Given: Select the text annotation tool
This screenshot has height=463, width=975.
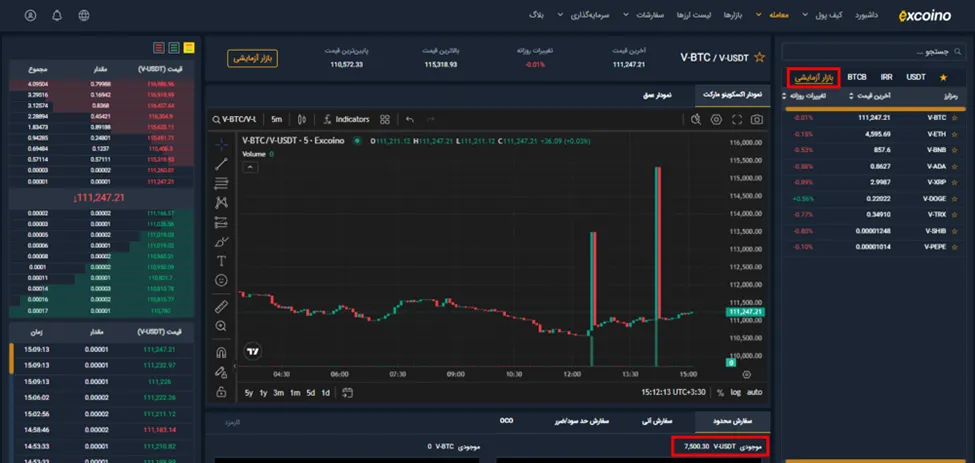Looking at the screenshot, I should tap(221, 260).
